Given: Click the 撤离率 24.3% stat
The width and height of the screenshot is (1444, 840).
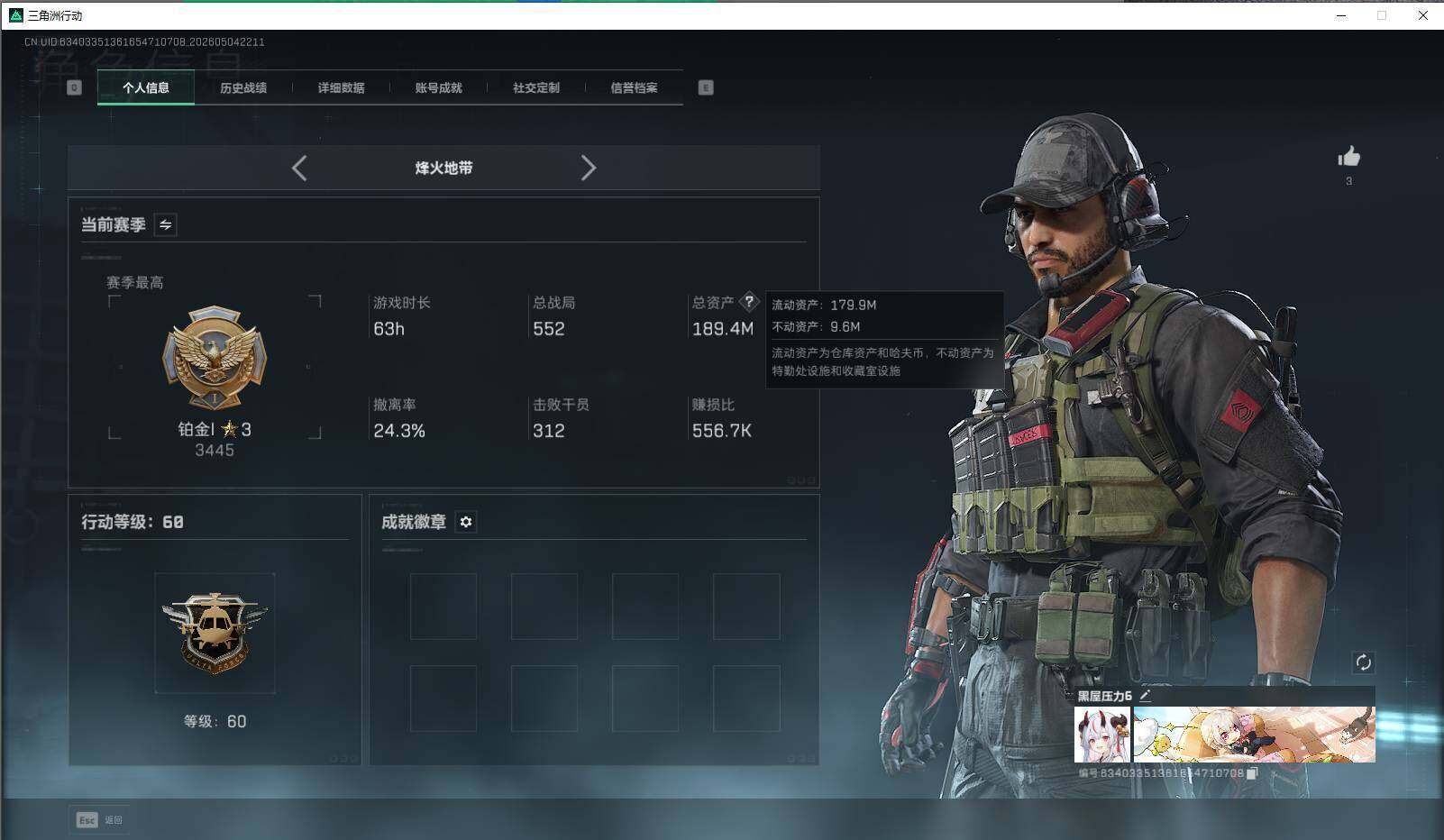Looking at the screenshot, I should point(399,418).
